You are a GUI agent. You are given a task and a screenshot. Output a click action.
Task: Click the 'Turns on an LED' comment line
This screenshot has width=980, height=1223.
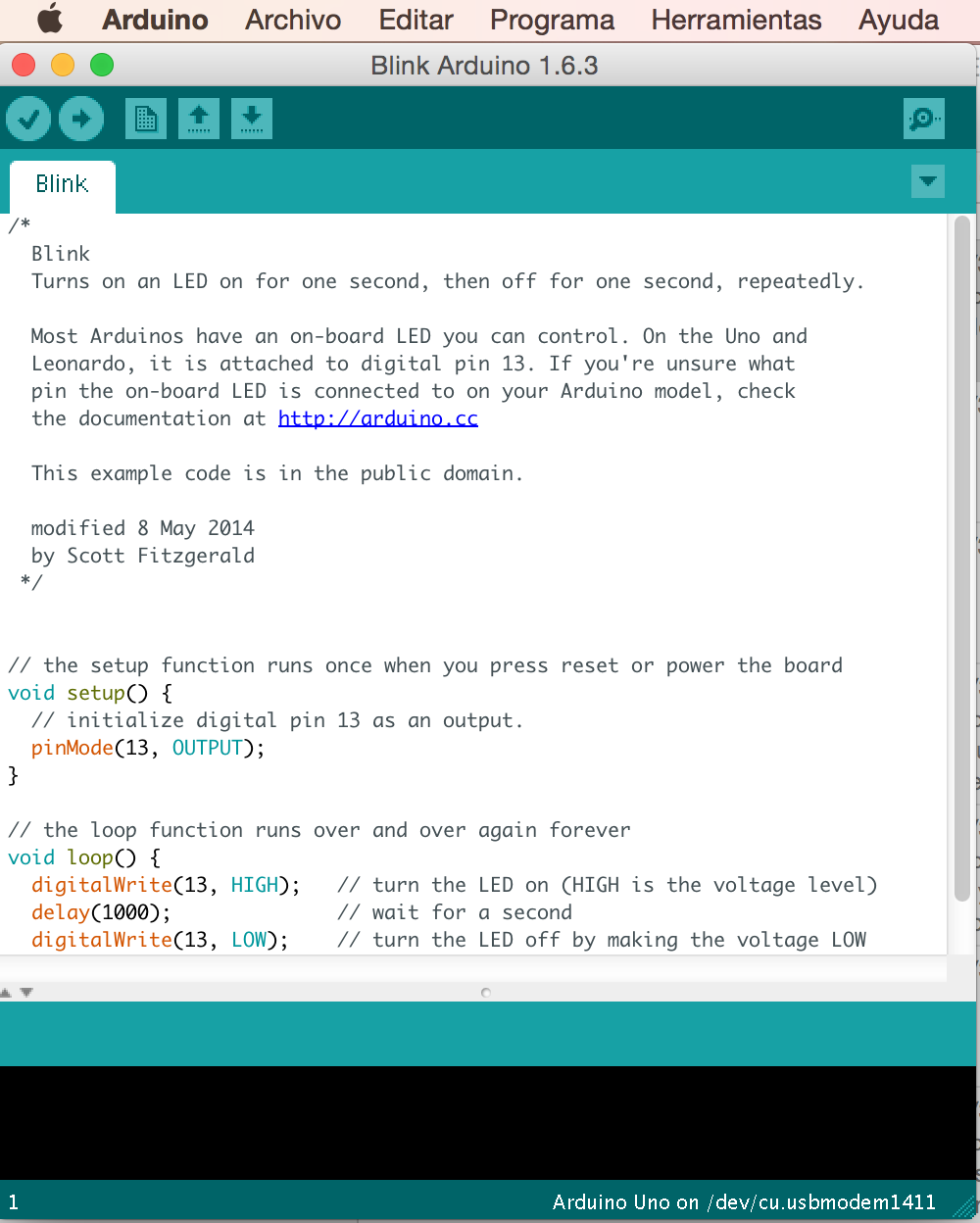pos(448,281)
